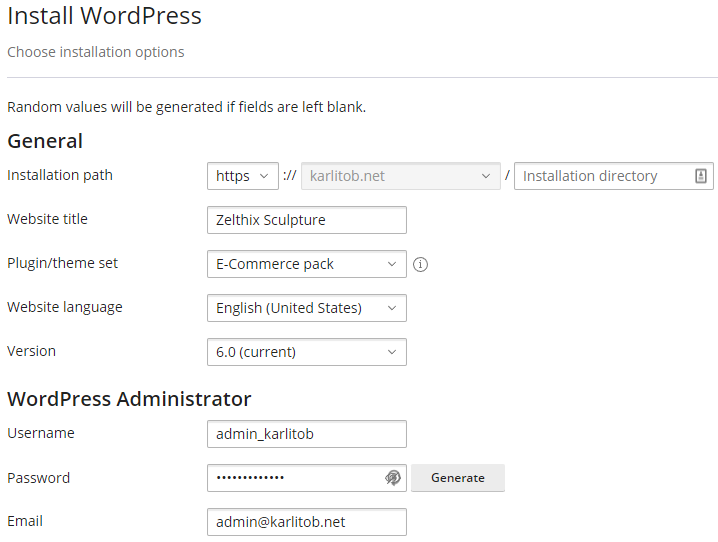This screenshot has width=718, height=542.
Task: Toggle password visibility eye icon
Action: click(392, 477)
